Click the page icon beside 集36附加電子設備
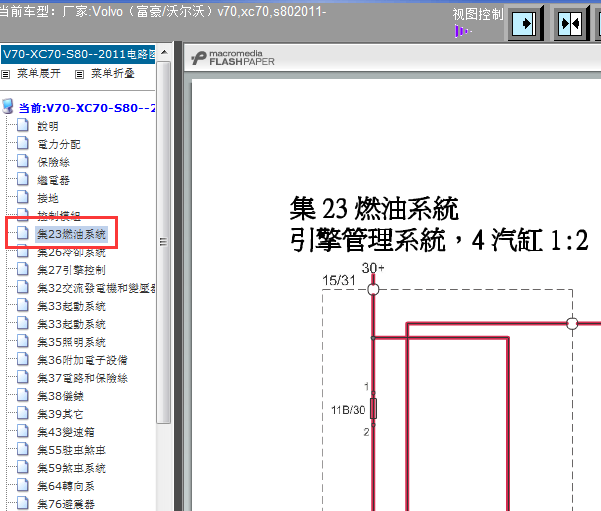Viewport: 601px width, 511px height. [23, 359]
